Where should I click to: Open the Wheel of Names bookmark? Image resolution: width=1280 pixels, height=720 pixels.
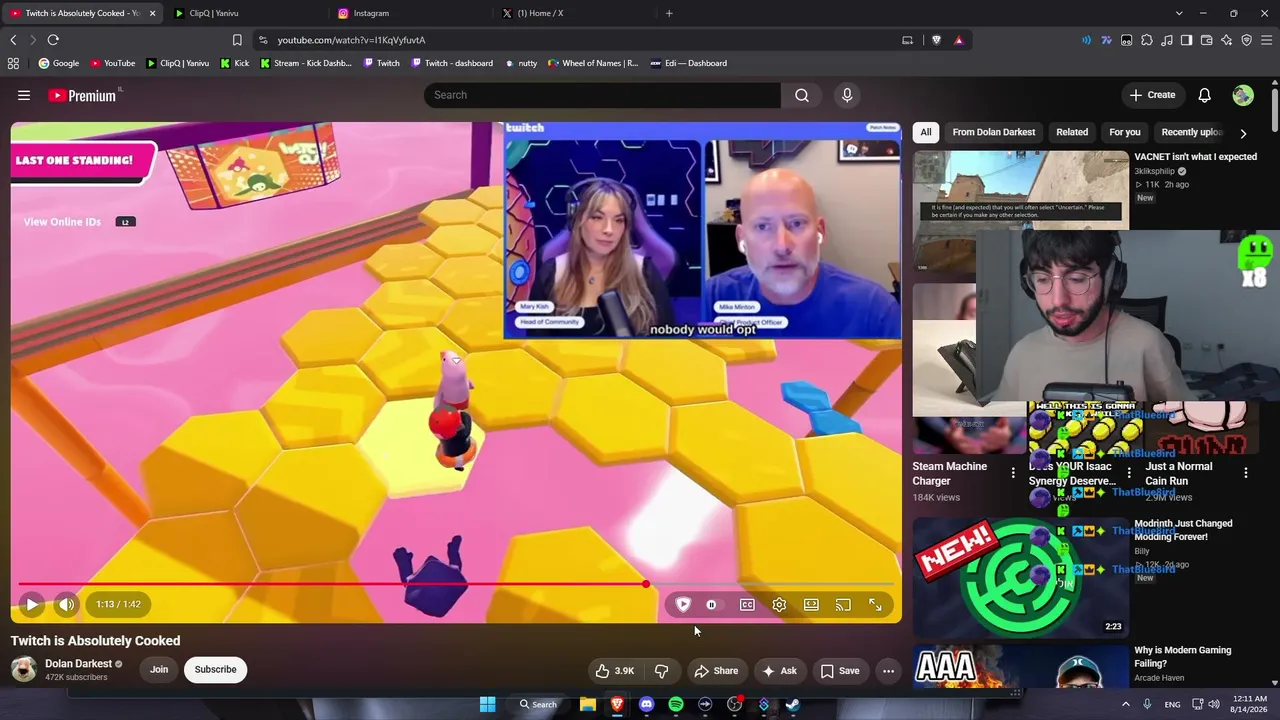[591, 63]
